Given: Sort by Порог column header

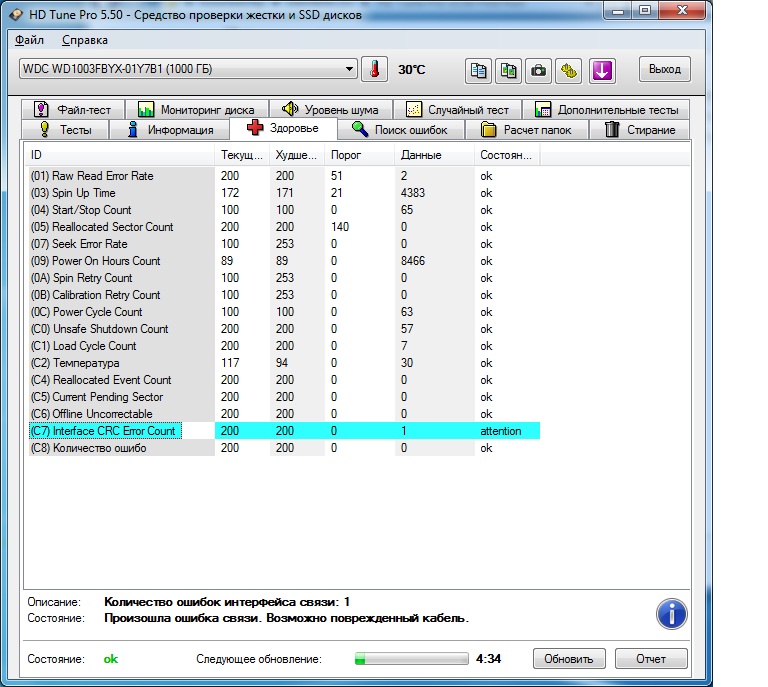Looking at the screenshot, I should pos(360,155).
